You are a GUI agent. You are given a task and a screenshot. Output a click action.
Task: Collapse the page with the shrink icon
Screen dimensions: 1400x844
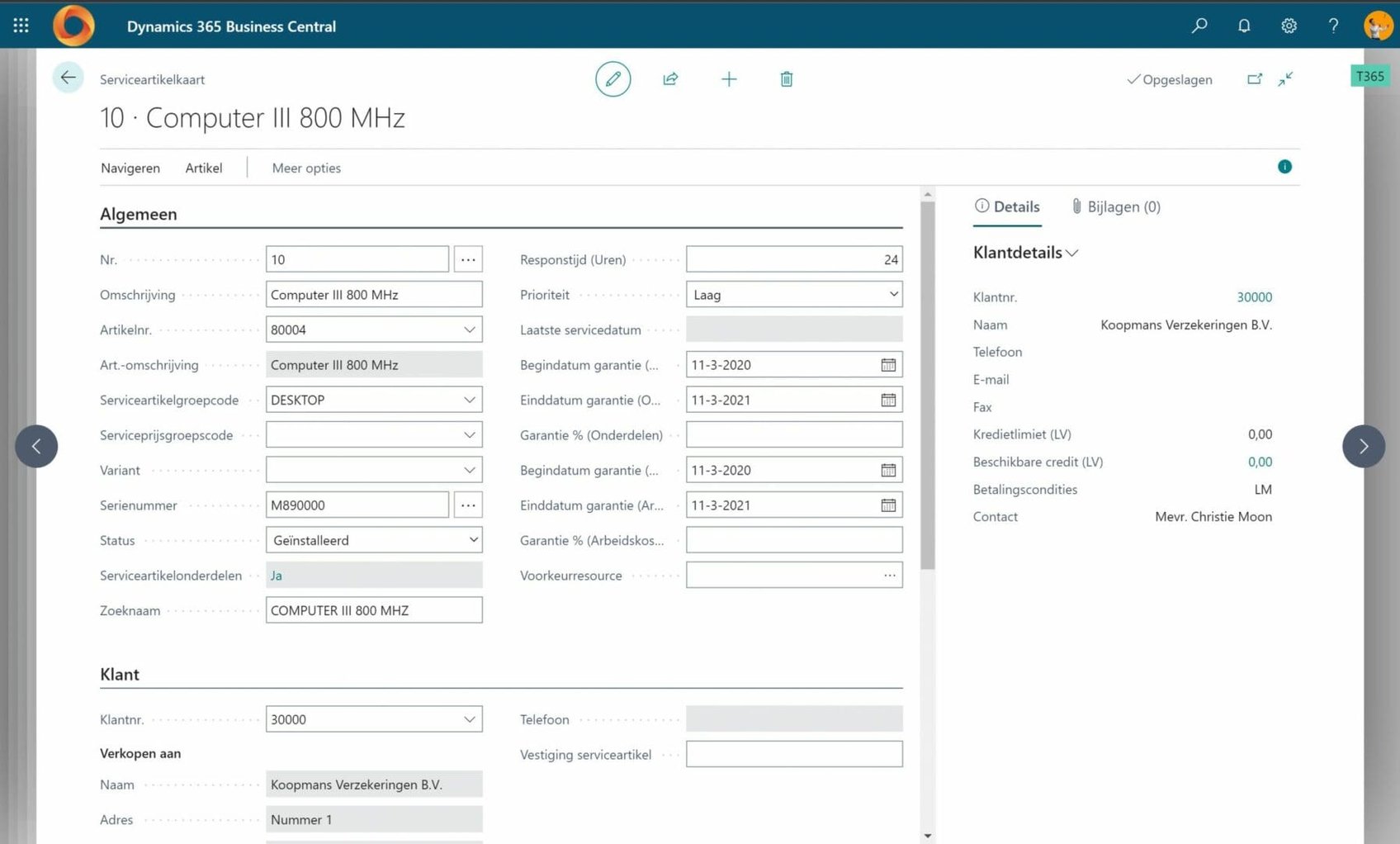tap(1286, 79)
